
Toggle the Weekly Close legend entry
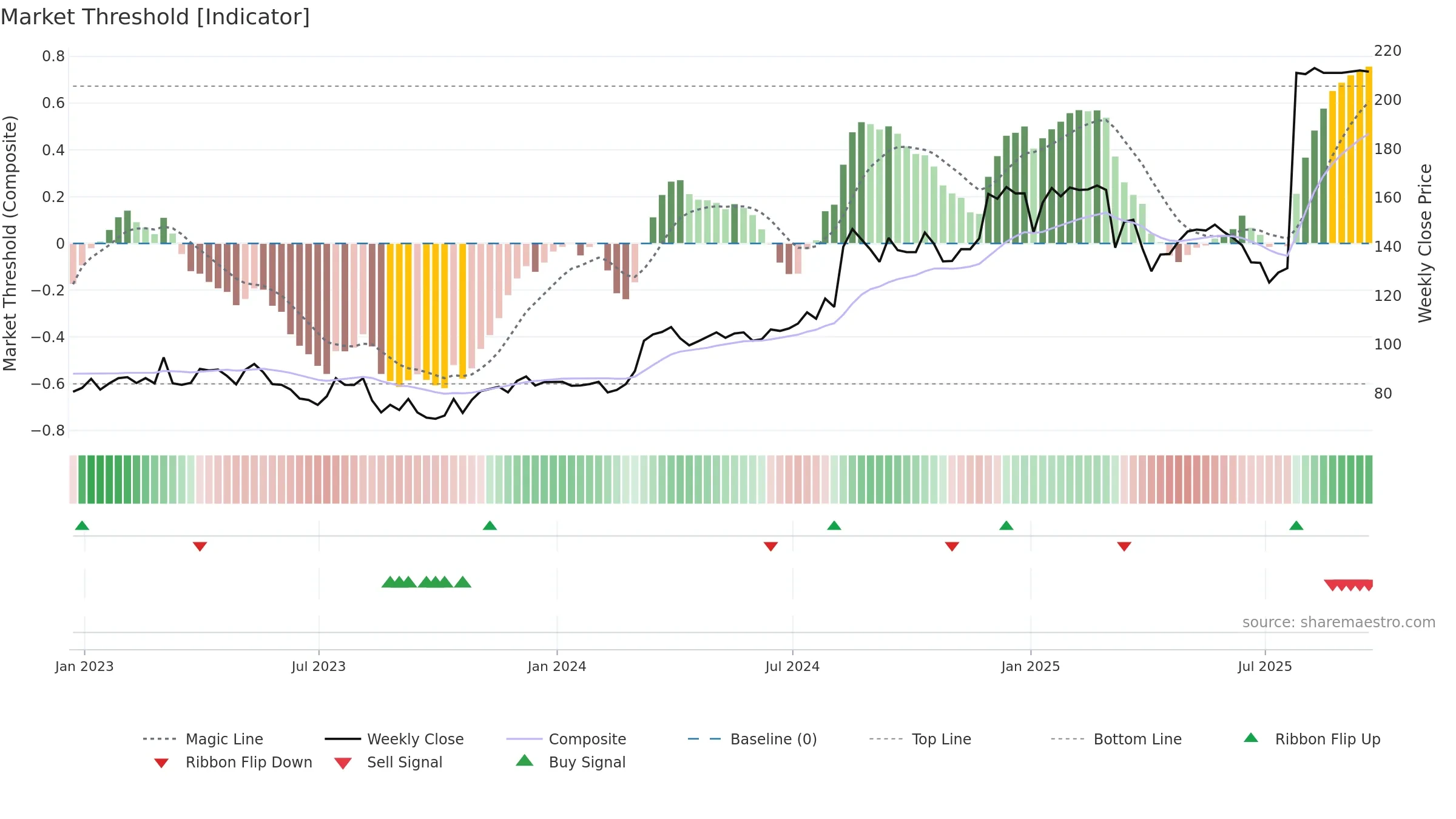[394, 739]
